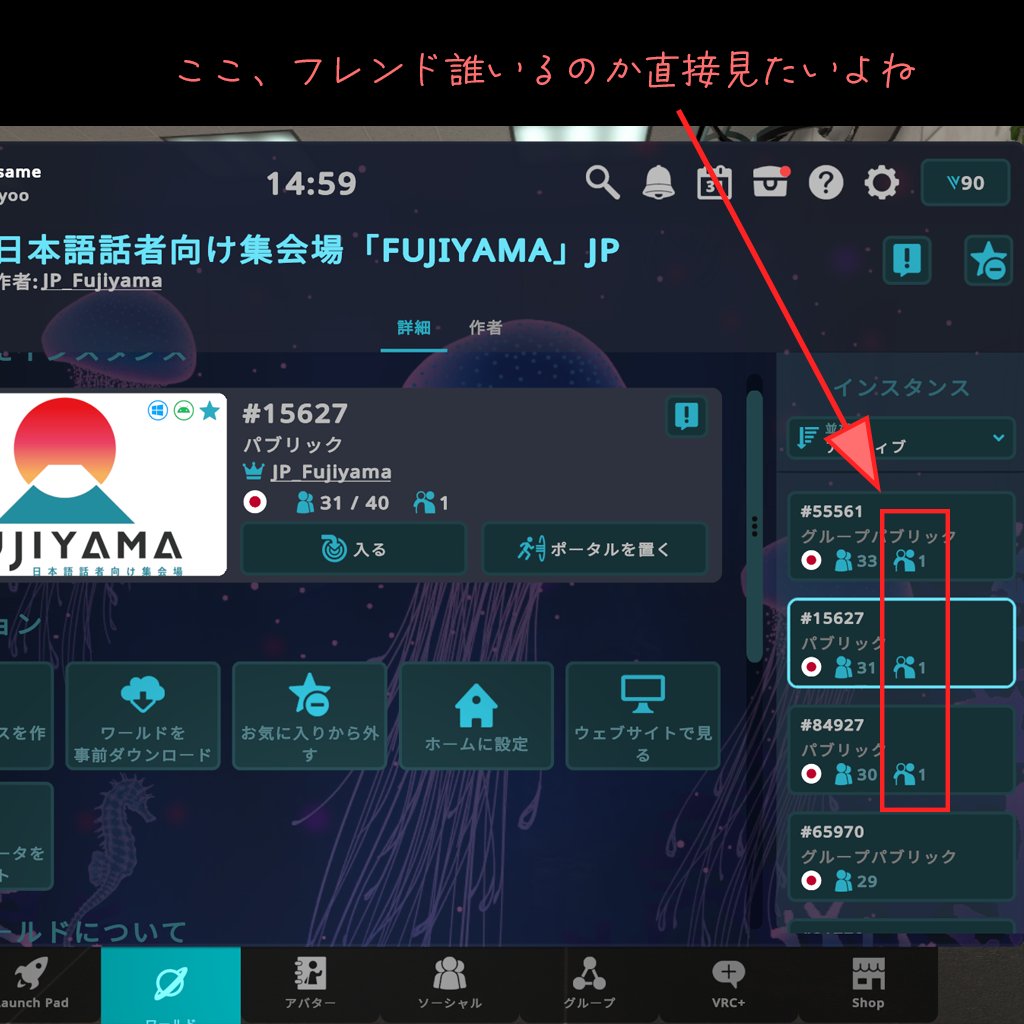Open the Shop tab
Image resolution: width=1024 pixels, height=1024 pixels.
click(x=867, y=984)
